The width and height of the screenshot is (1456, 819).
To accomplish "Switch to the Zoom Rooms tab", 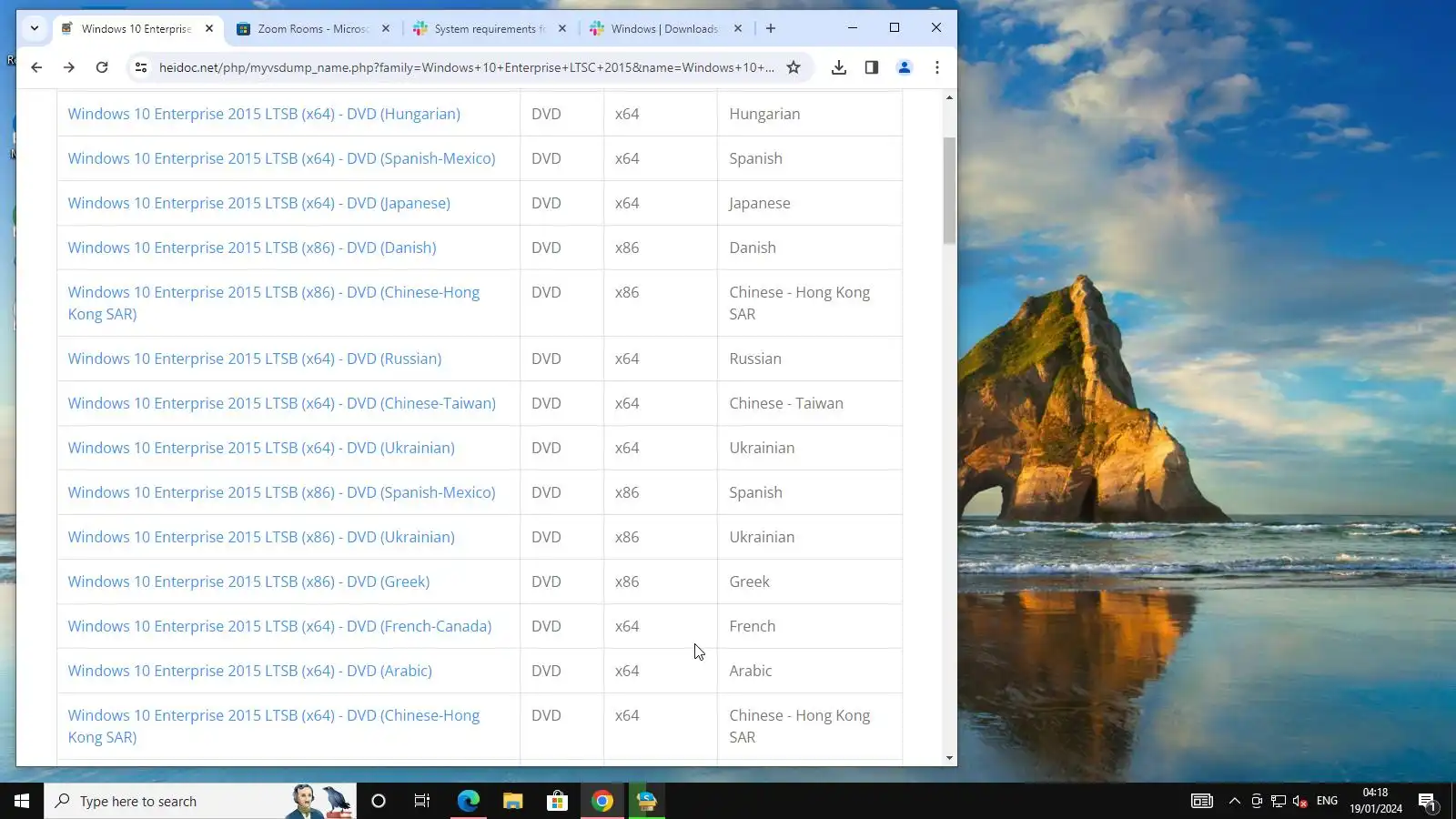I will pos(313,28).
